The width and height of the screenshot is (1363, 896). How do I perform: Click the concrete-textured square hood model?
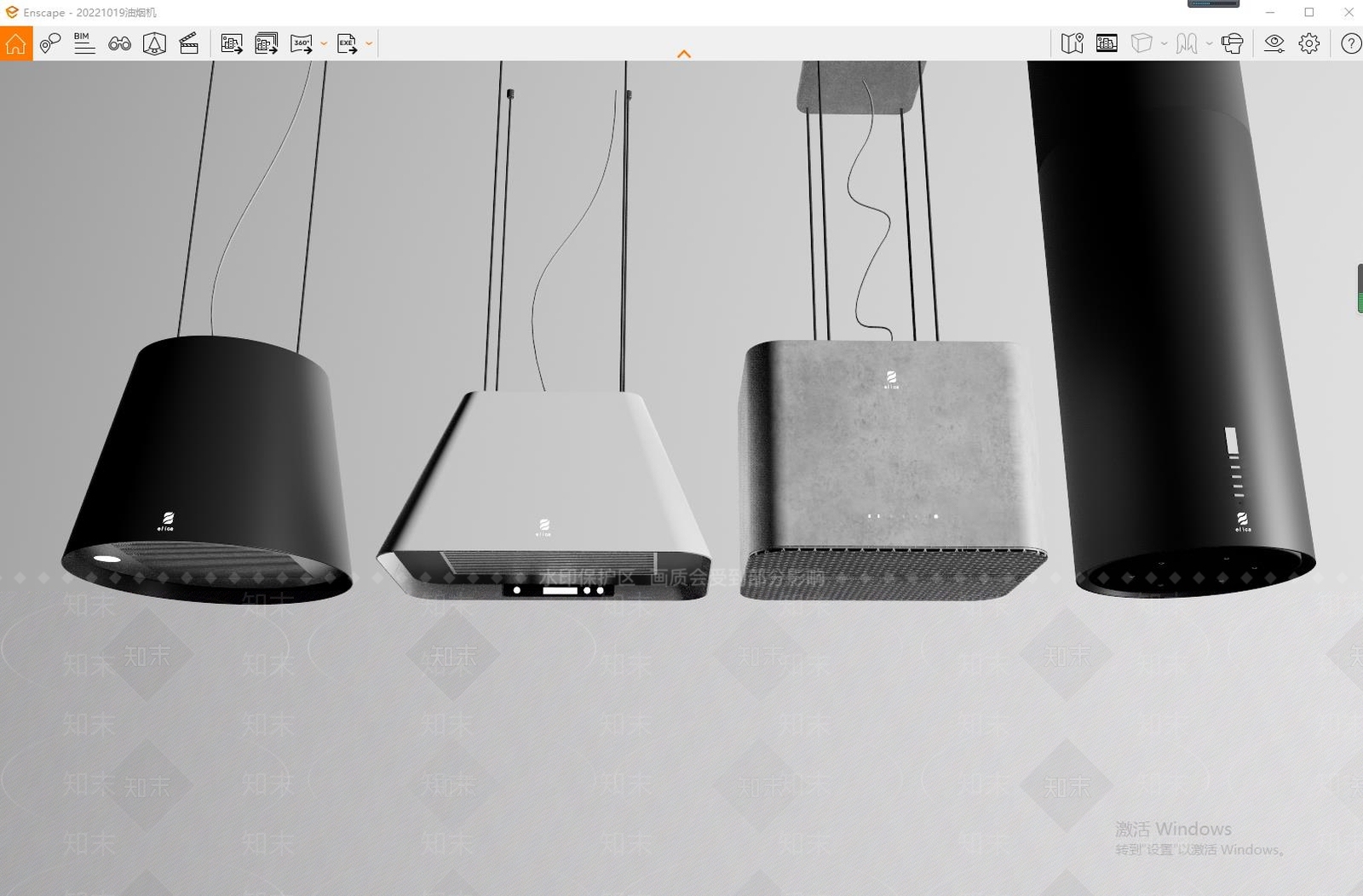pos(893,469)
